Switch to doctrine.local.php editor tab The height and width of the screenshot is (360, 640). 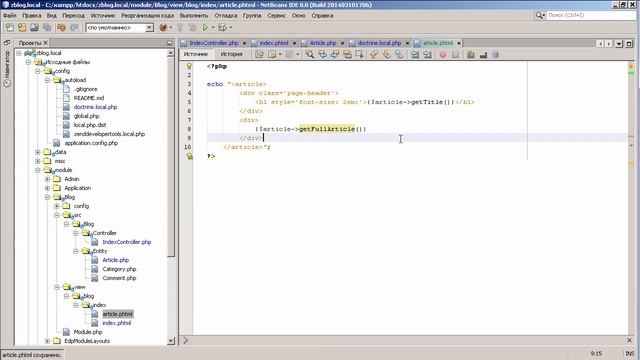(379, 43)
